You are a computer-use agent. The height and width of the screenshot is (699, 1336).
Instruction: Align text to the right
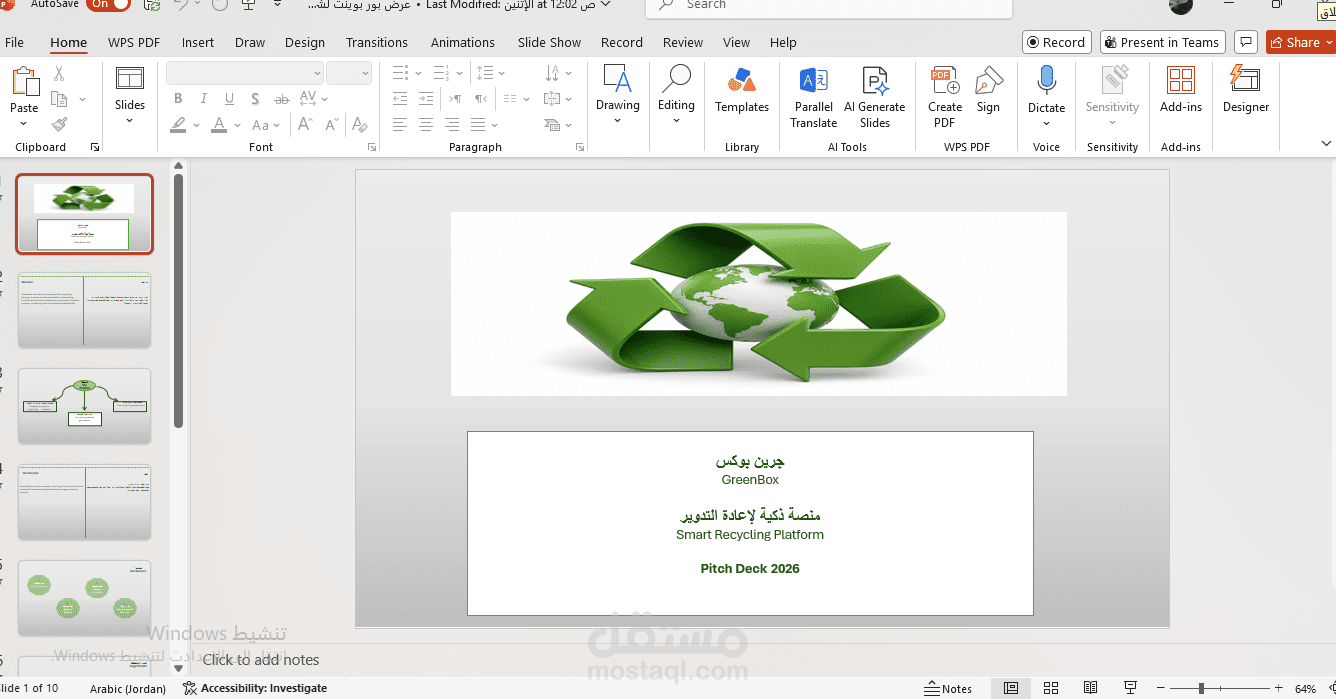452,125
